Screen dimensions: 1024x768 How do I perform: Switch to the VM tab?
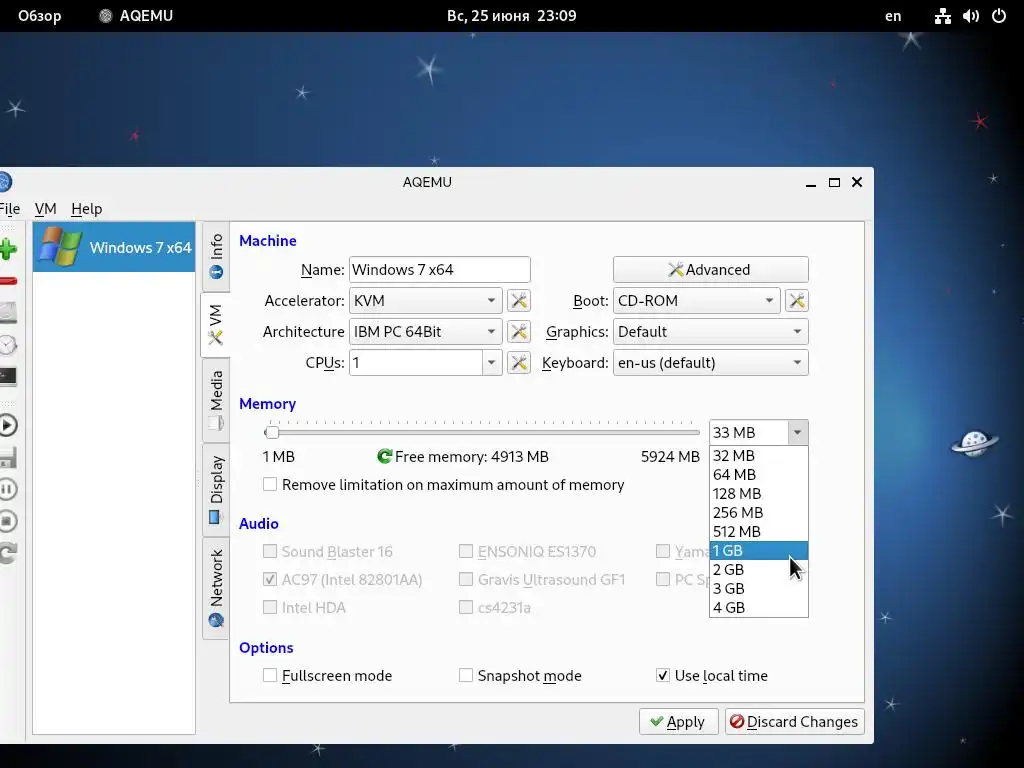(216, 325)
